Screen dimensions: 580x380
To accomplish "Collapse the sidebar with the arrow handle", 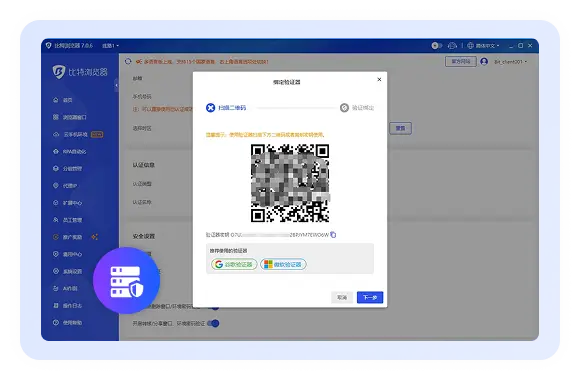I will tap(116, 85).
